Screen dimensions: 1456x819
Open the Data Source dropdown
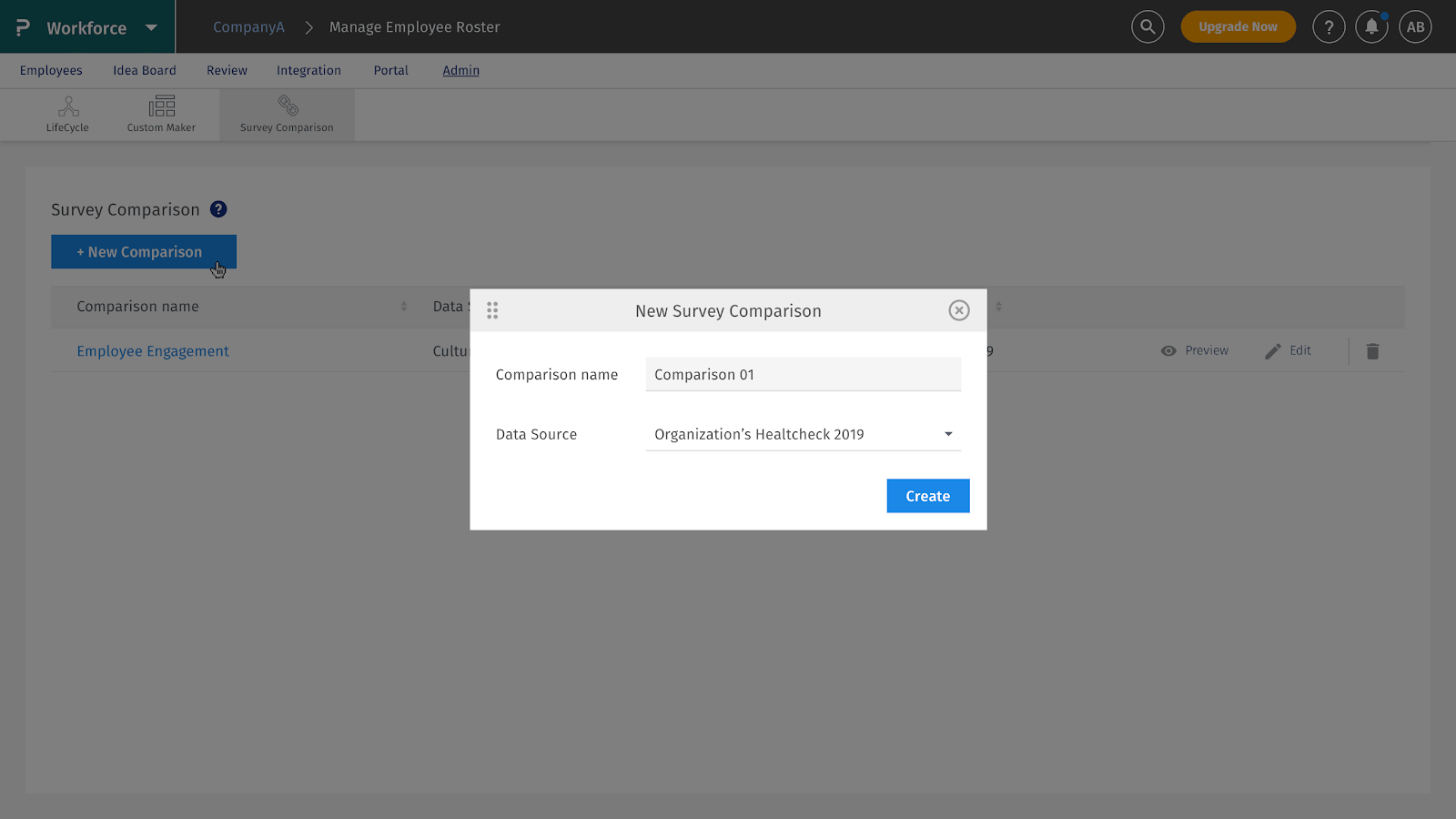tap(947, 434)
